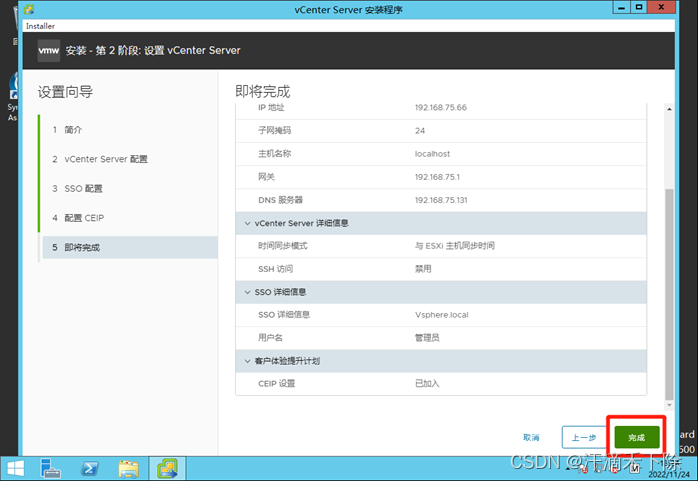Collapse the 客户体验提升计划 section
The image size is (698, 481).
point(248,360)
